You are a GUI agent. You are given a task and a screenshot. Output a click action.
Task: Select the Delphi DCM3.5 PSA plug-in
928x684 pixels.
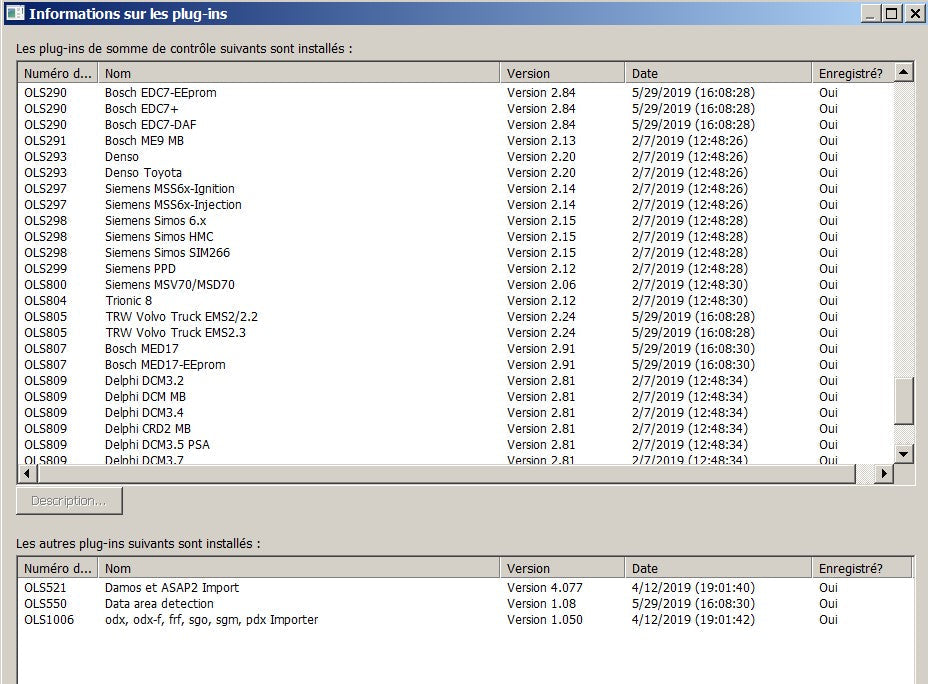pos(456,444)
